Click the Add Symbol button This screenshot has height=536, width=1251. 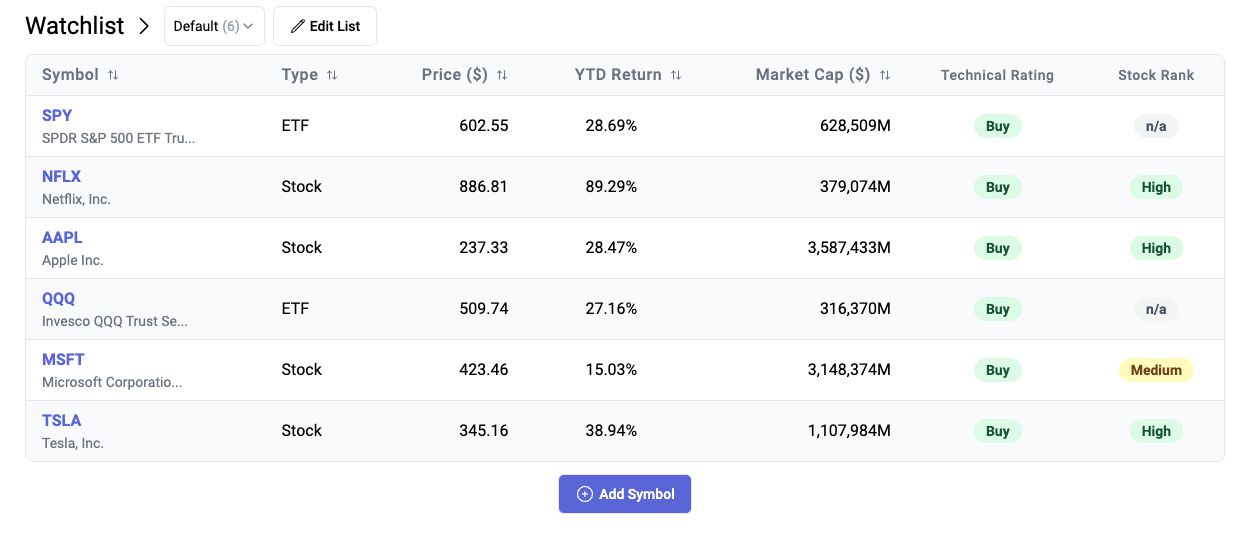[625, 494]
